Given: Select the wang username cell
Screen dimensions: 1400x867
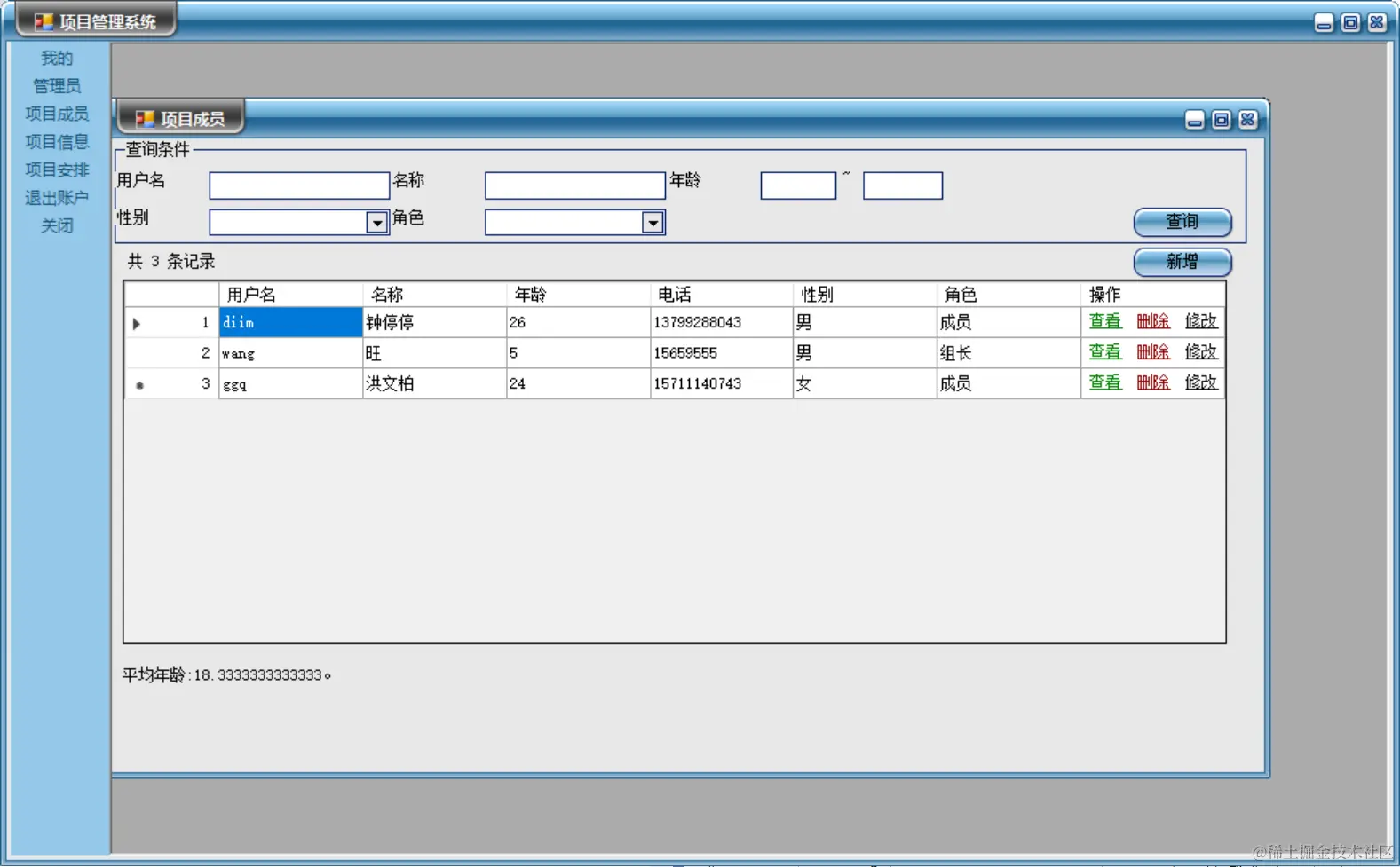Looking at the screenshot, I should click(290, 353).
